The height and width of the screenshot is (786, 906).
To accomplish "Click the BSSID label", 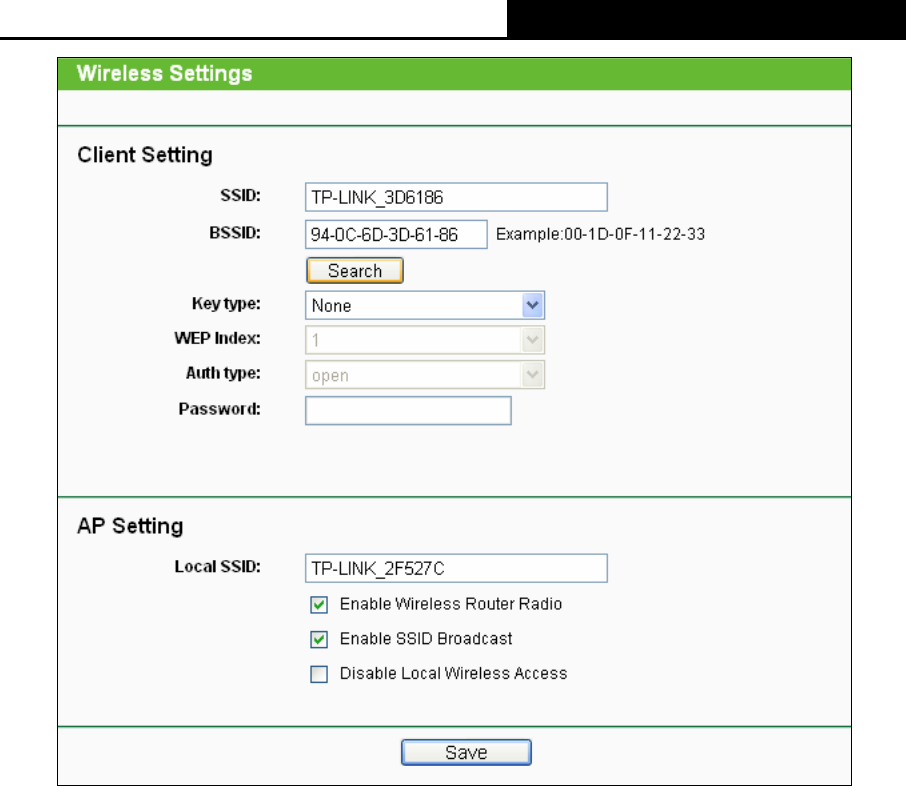I will pos(235,233).
